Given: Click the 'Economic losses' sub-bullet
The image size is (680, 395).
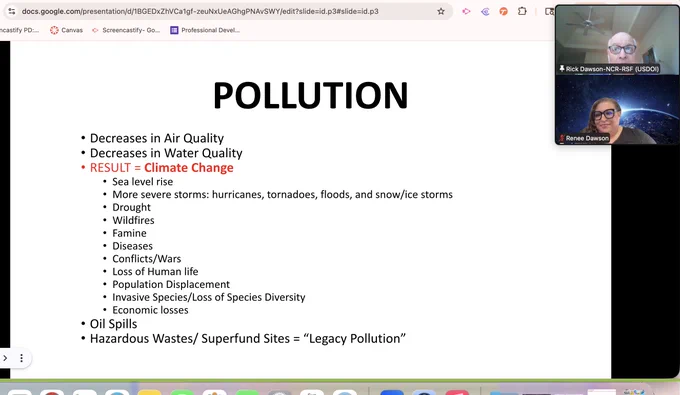Looking at the screenshot, I should pos(150,310).
